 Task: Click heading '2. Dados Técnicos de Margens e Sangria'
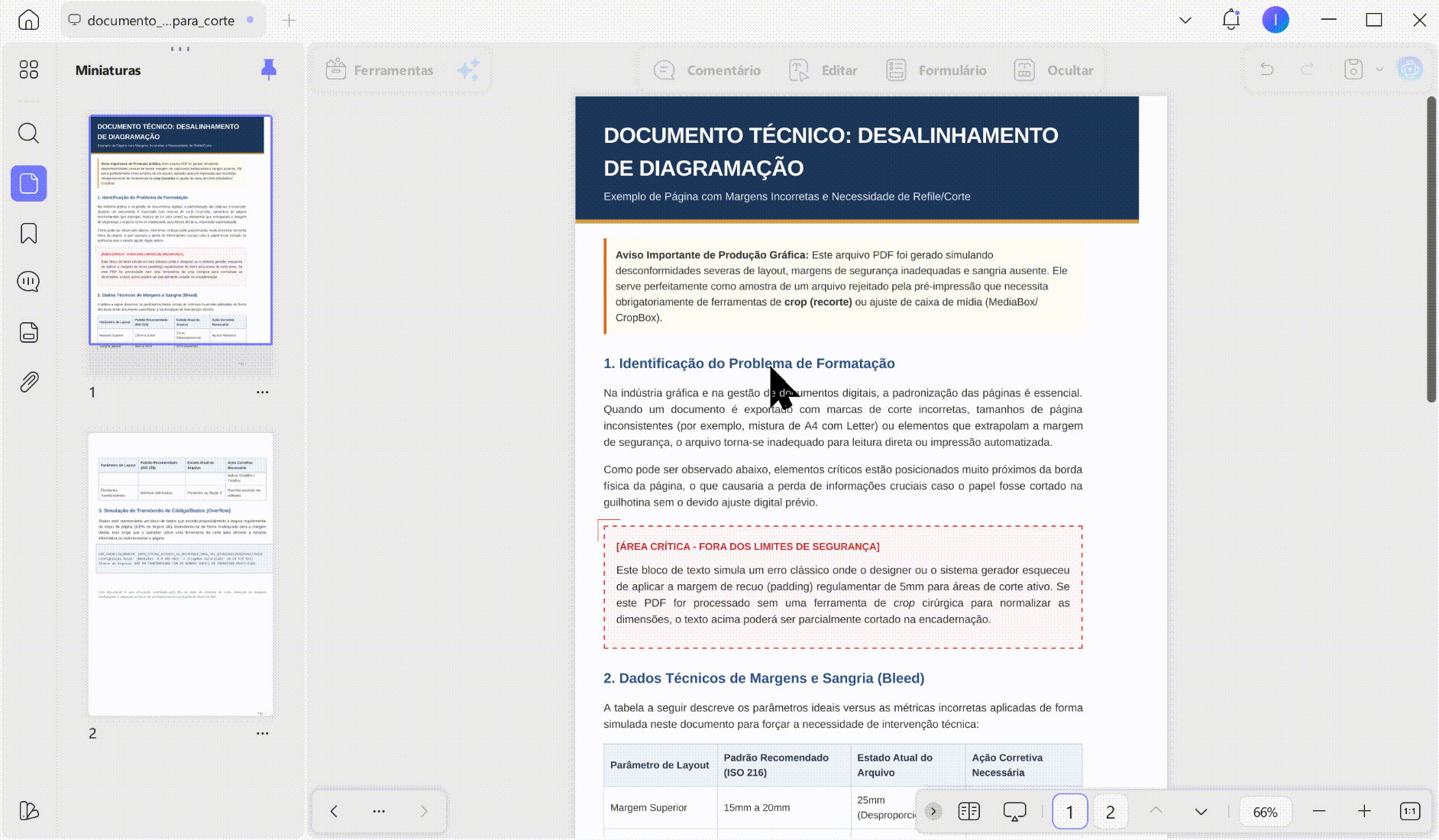click(764, 678)
